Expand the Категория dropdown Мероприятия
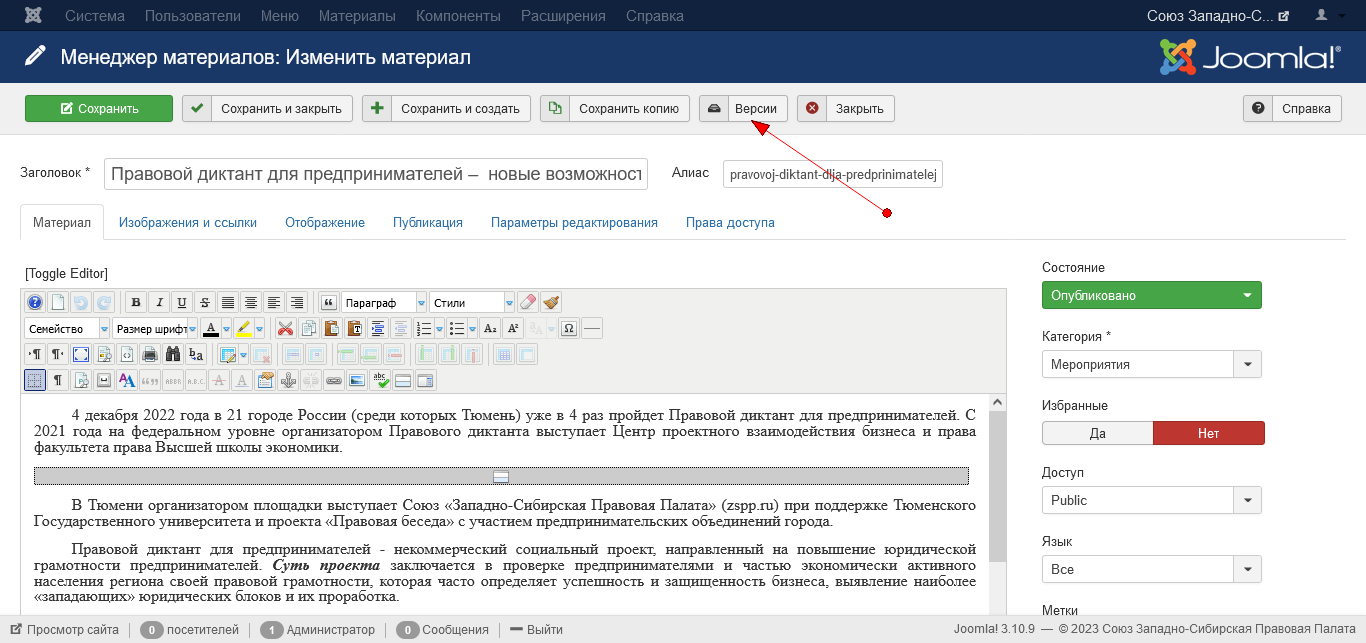Image resolution: width=1366 pixels, height=643 pixels. click(x=1151, y=365)
